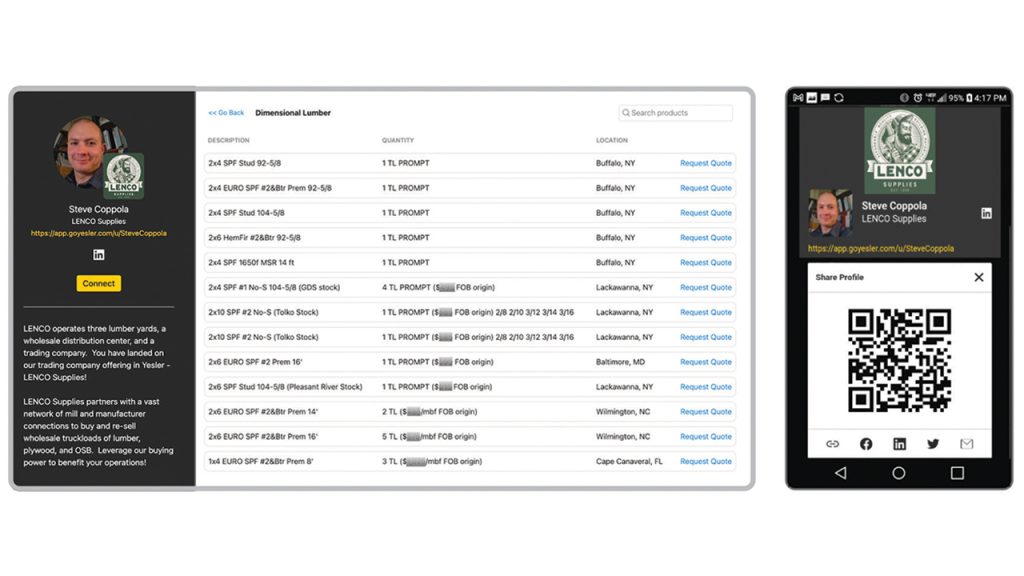The height and width of the screenshot is (576, 1024).
Task: Request Quote for 1x4 EURO SPF #2&Btr Prem 8'
Action: click(x=705, y=461)
